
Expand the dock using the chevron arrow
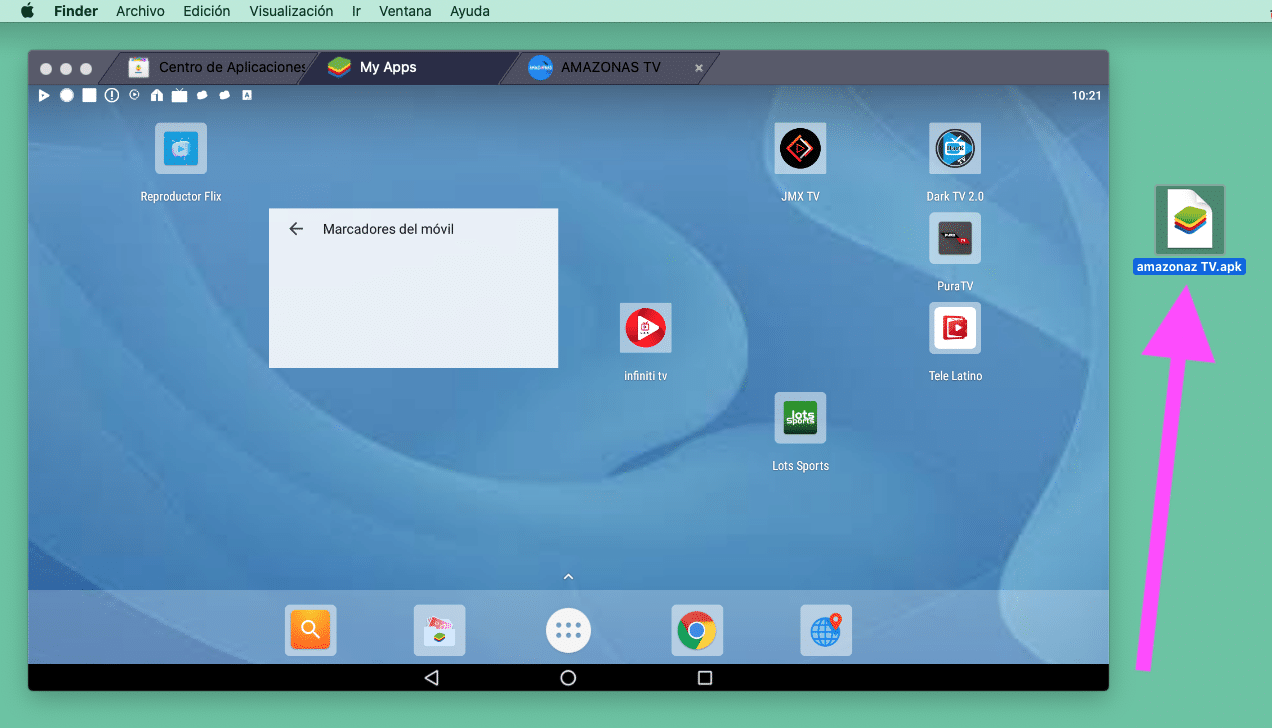[568, 576]
